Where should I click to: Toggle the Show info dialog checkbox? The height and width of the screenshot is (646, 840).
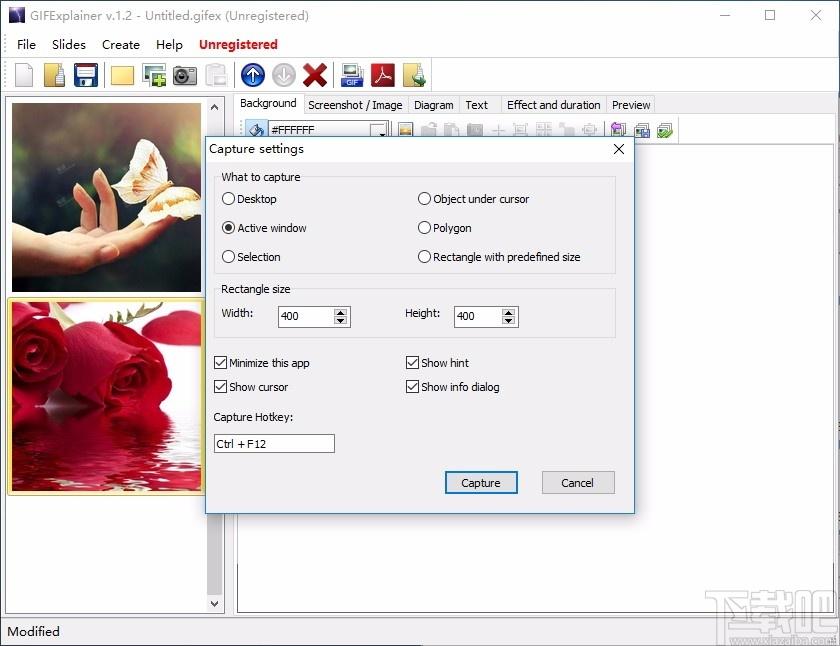(x=412, y=387)
